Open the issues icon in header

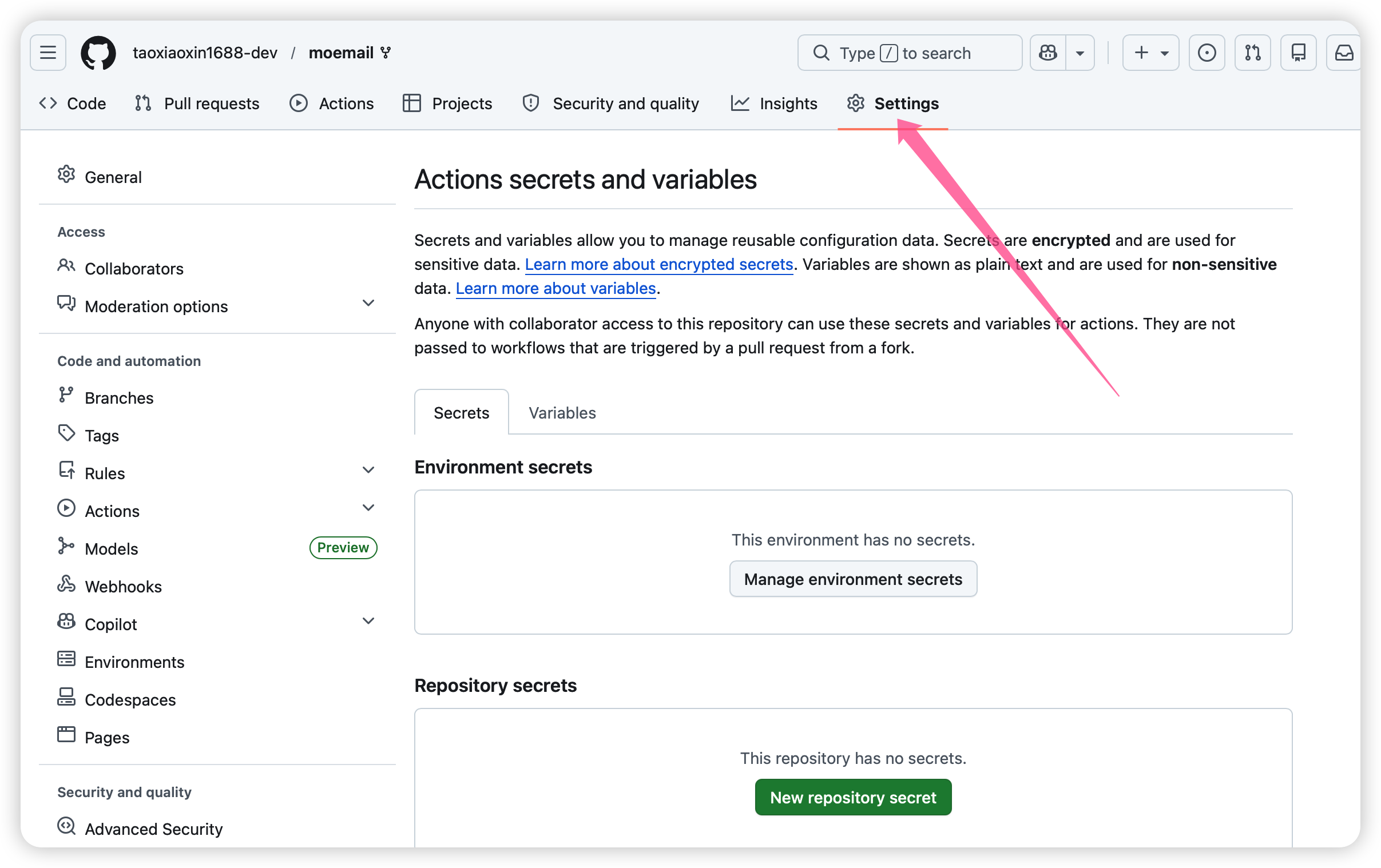[x=1207, y=53]
